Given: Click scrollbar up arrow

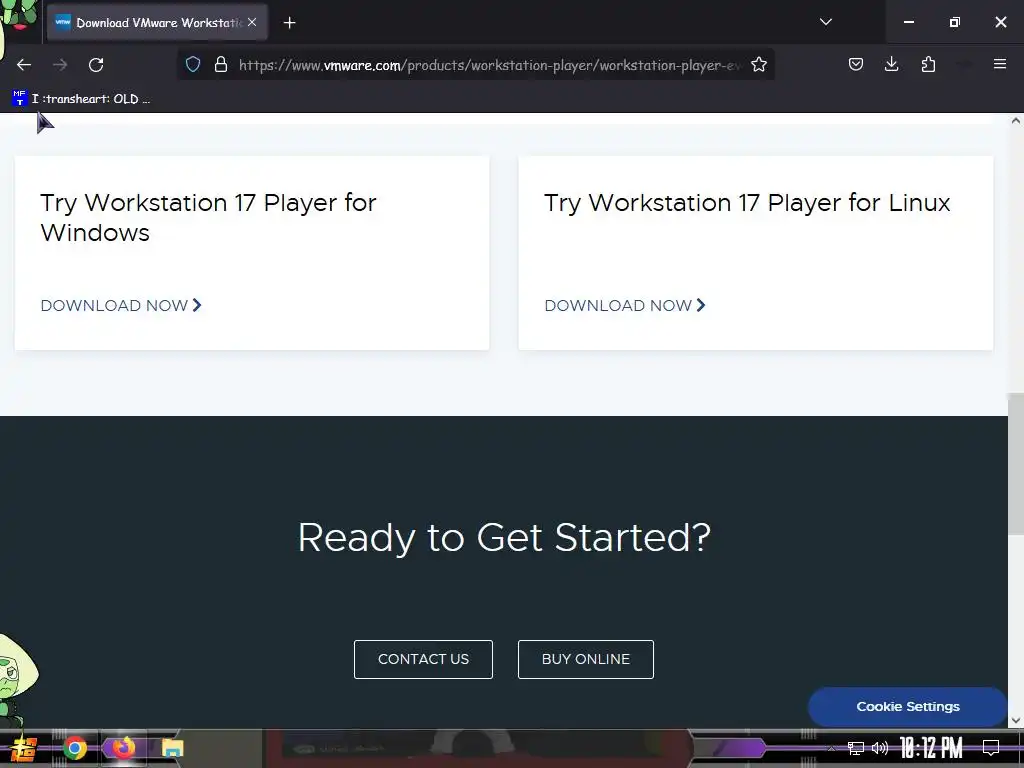Looking at the screenshot, I should click(x=1016, y=121).
